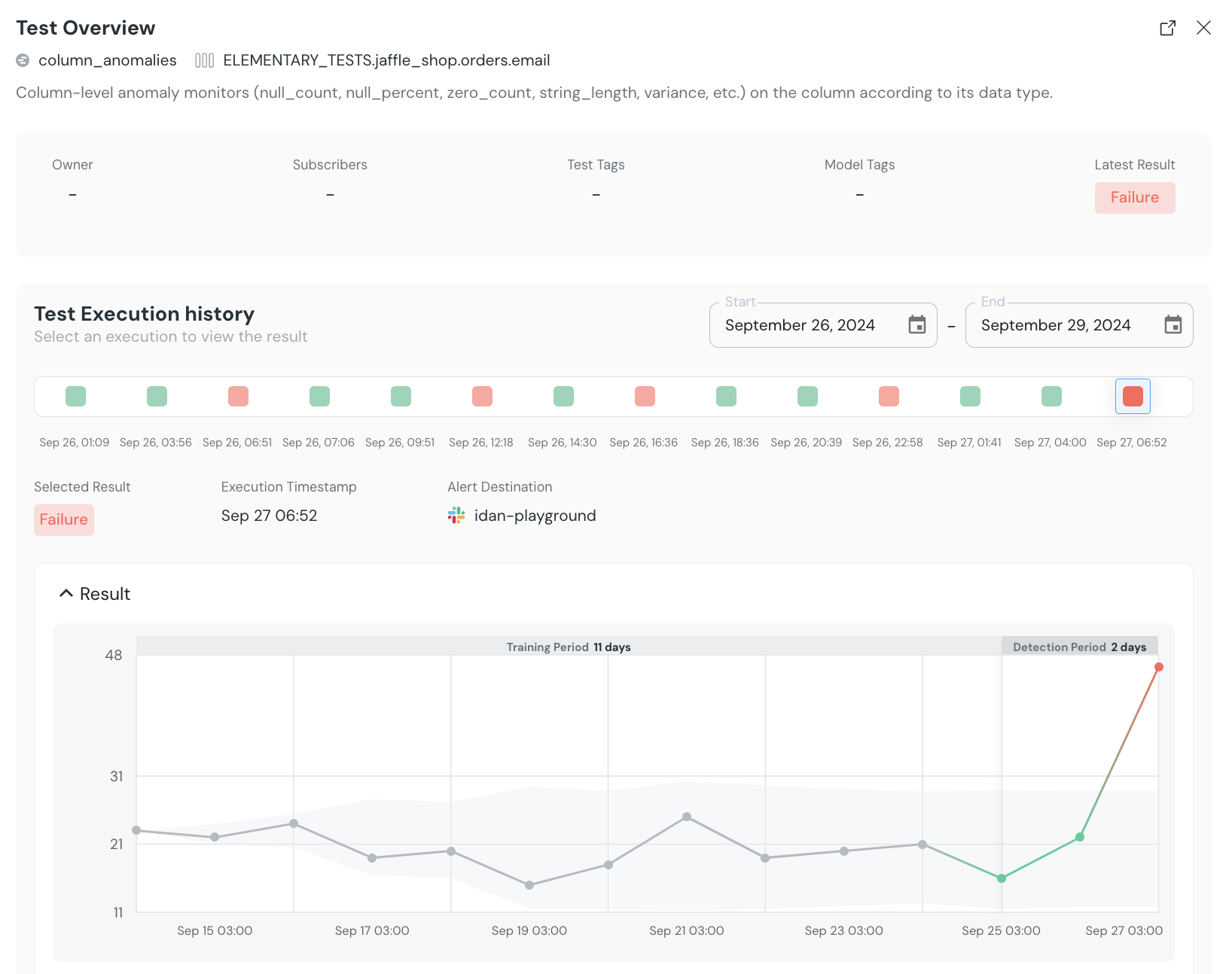Select the Sep 26, 18:36 execution
This screenshot has height=974, width=1232.
726,396
